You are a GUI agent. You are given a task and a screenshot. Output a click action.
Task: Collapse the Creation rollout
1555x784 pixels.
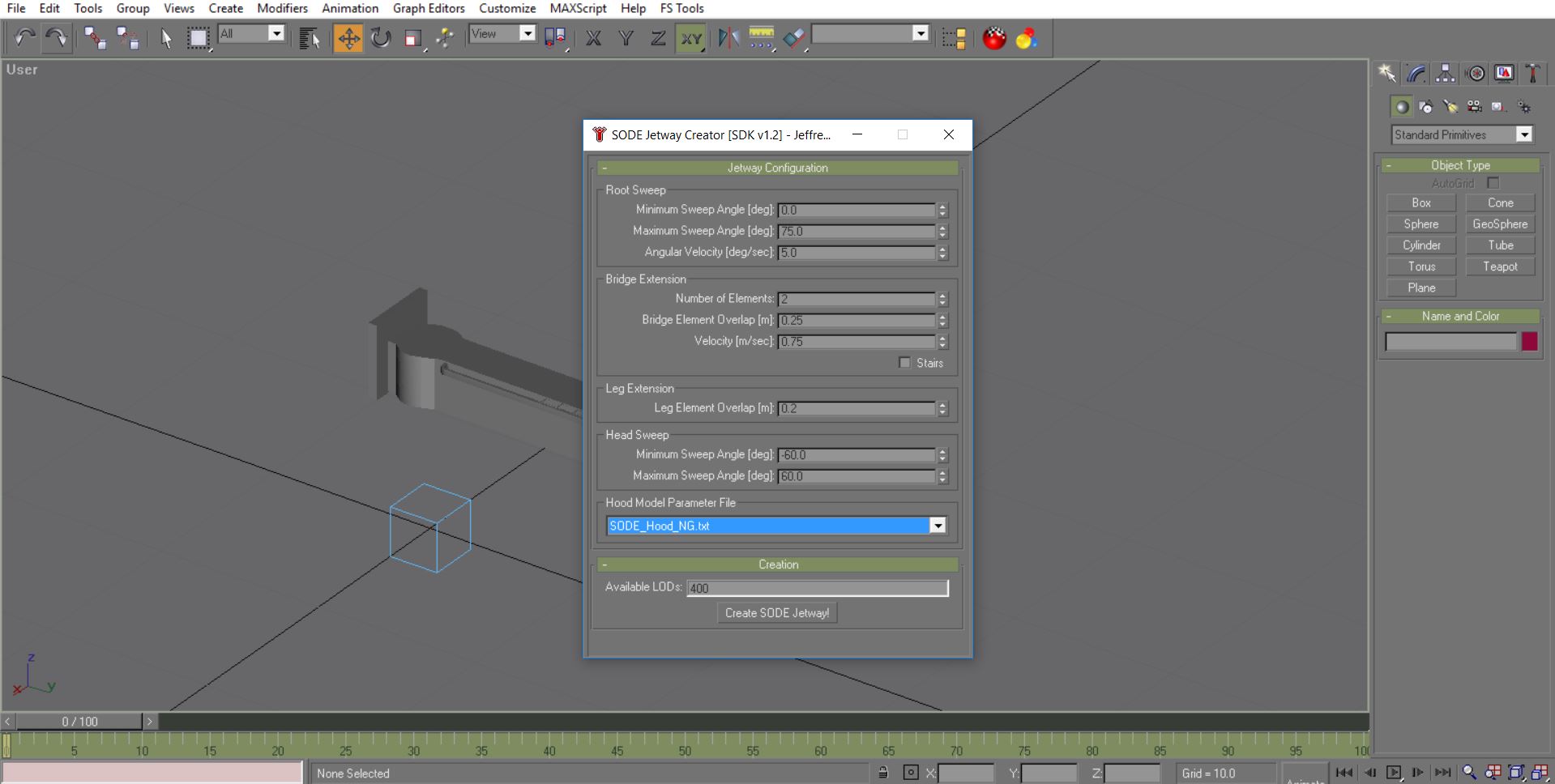click(x=778, y=565)
